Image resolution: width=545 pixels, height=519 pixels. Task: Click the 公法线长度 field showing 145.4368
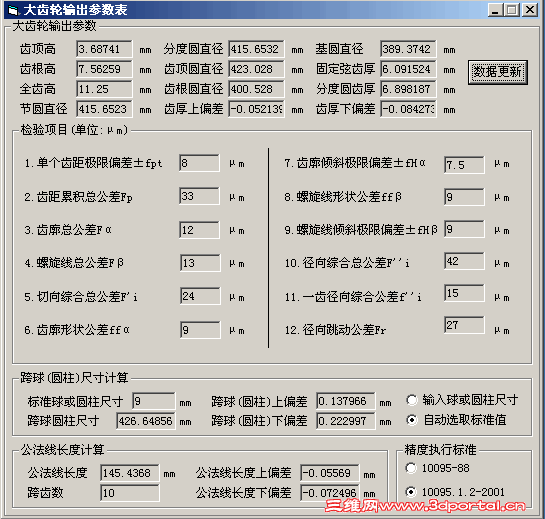click(x=130, y=473)
